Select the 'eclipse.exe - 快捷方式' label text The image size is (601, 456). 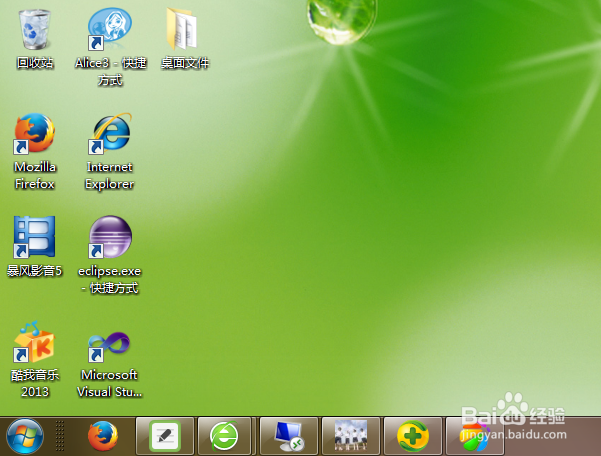coord(110,279)
